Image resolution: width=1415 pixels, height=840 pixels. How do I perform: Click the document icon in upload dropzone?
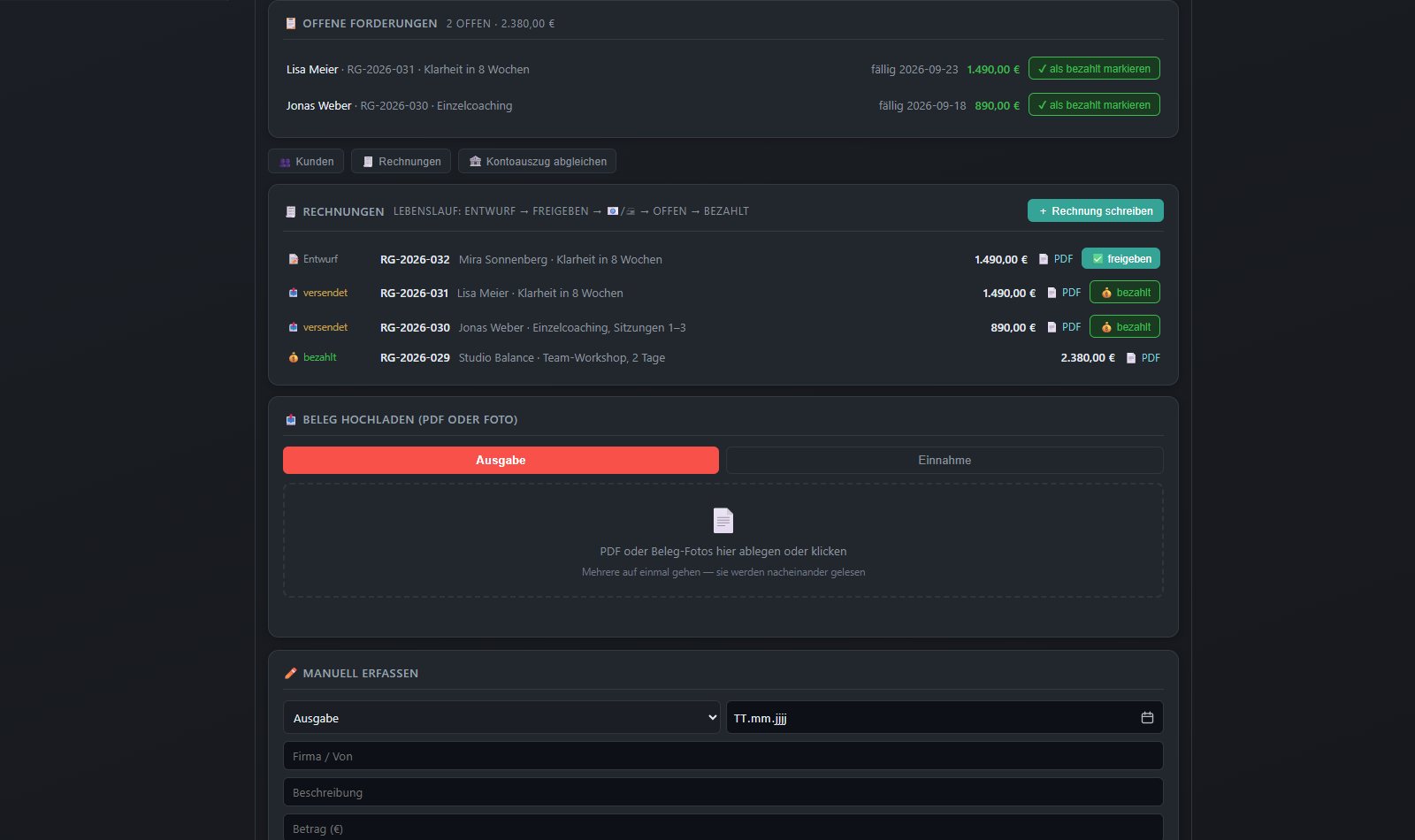723,521
